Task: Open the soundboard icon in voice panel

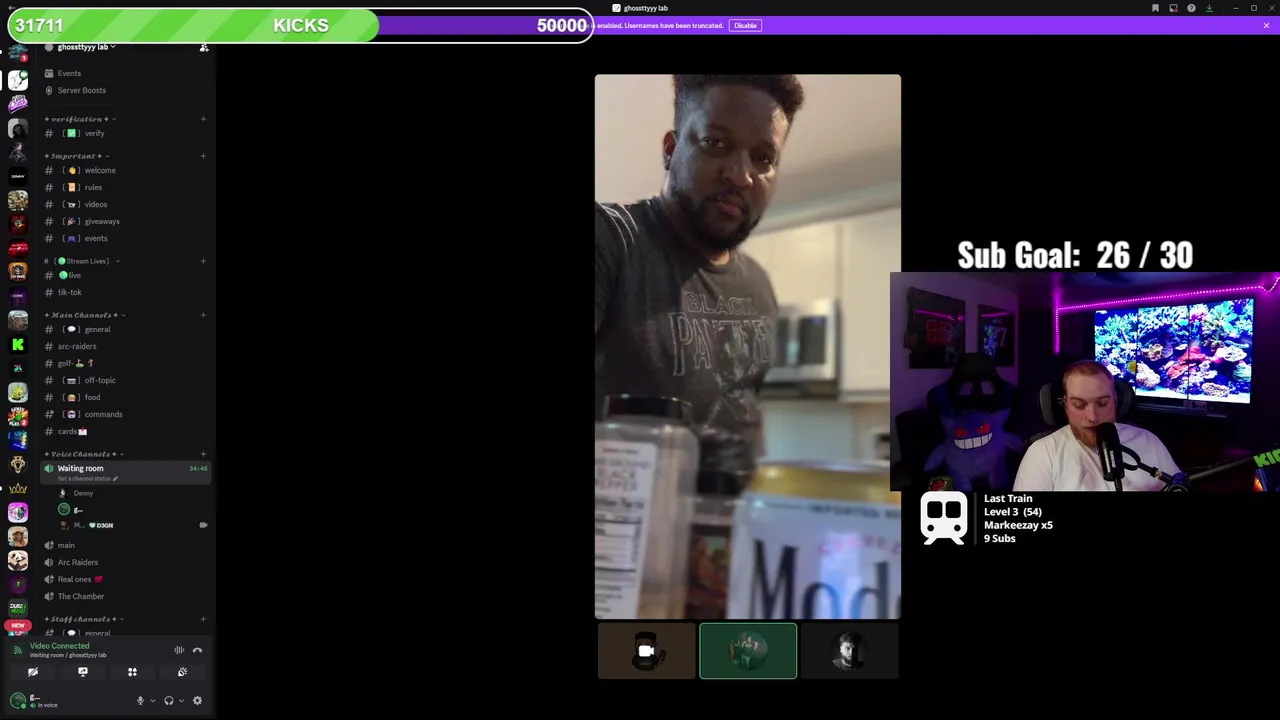Action: (x=182, y=672)
